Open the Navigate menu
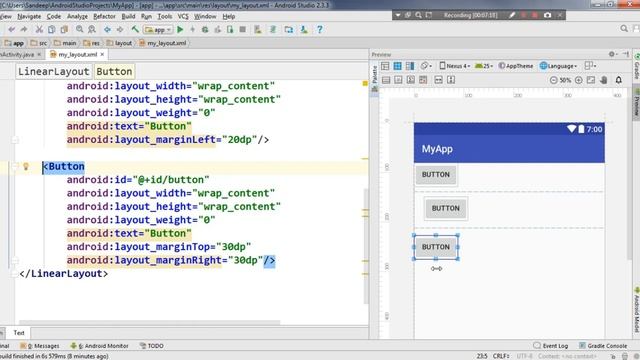Image resolution: width=640 pixels, height=360 pixels. [29, 16]
